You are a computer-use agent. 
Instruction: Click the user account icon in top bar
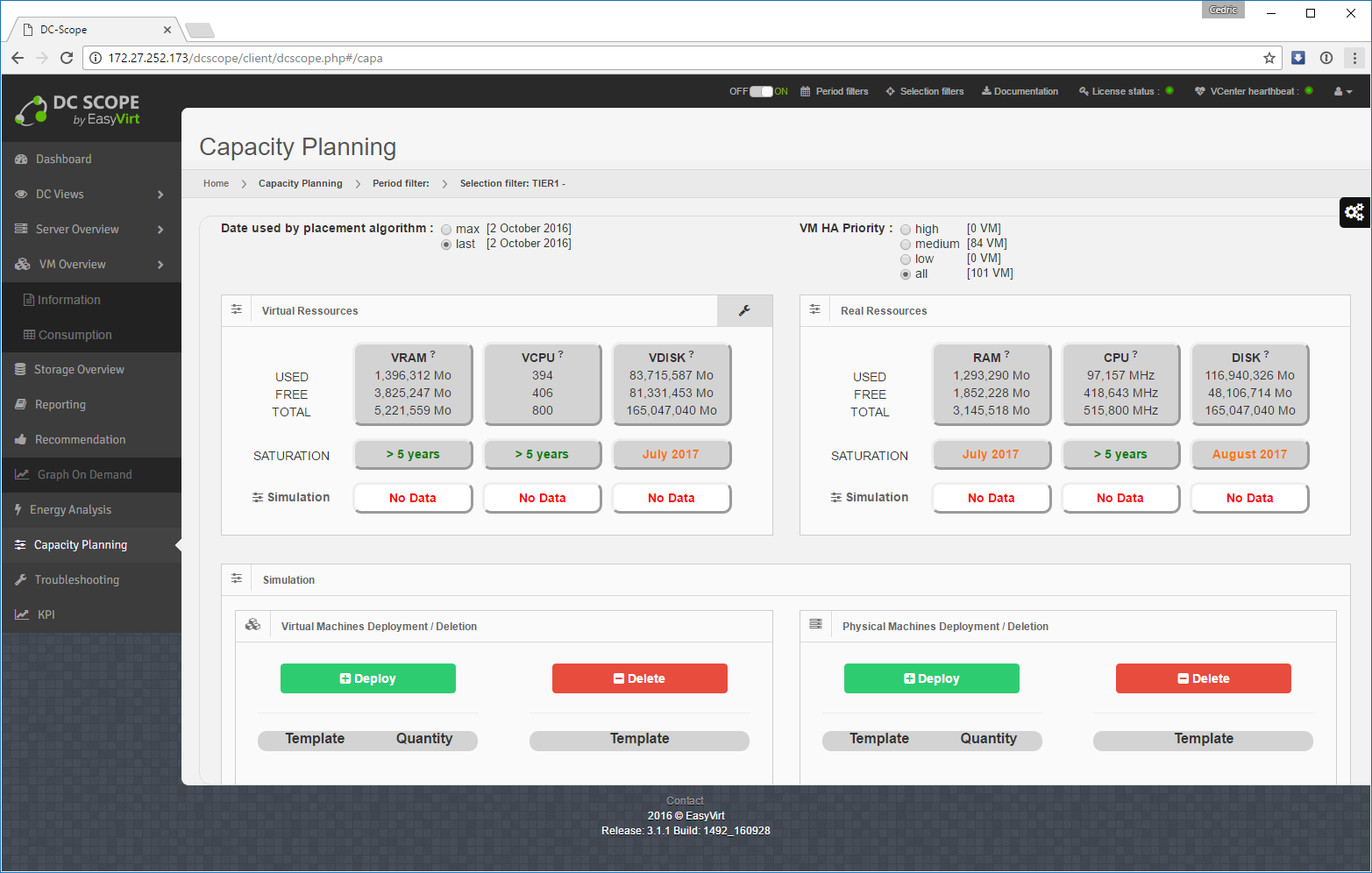(x=1341, y=91)
